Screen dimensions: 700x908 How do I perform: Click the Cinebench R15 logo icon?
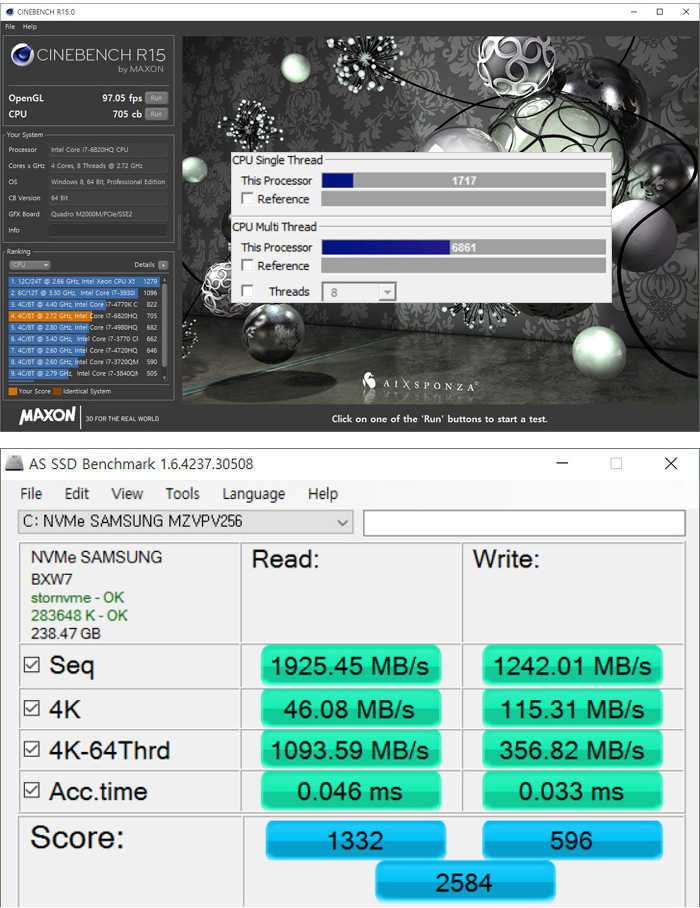22,56
